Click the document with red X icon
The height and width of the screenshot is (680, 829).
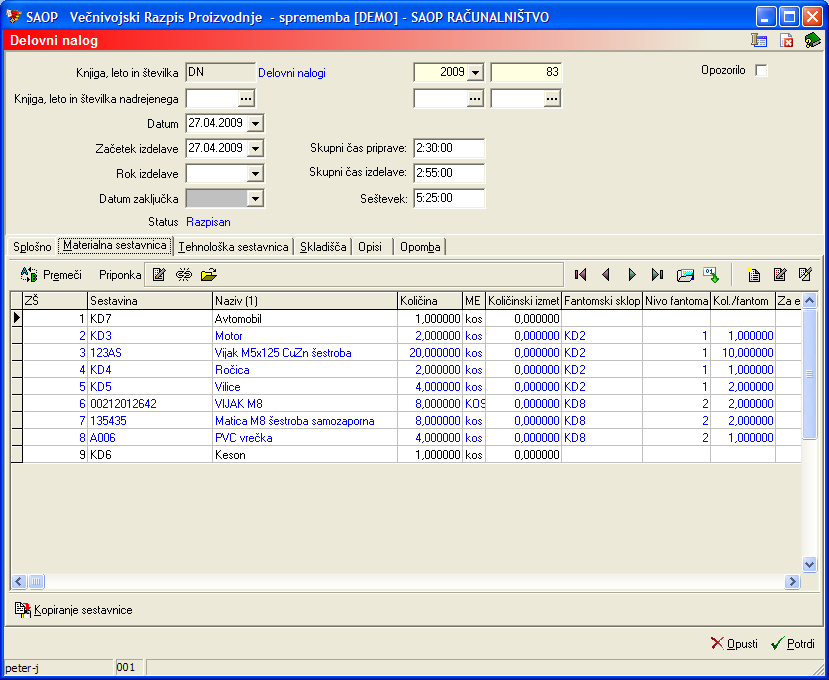[786, 41]
